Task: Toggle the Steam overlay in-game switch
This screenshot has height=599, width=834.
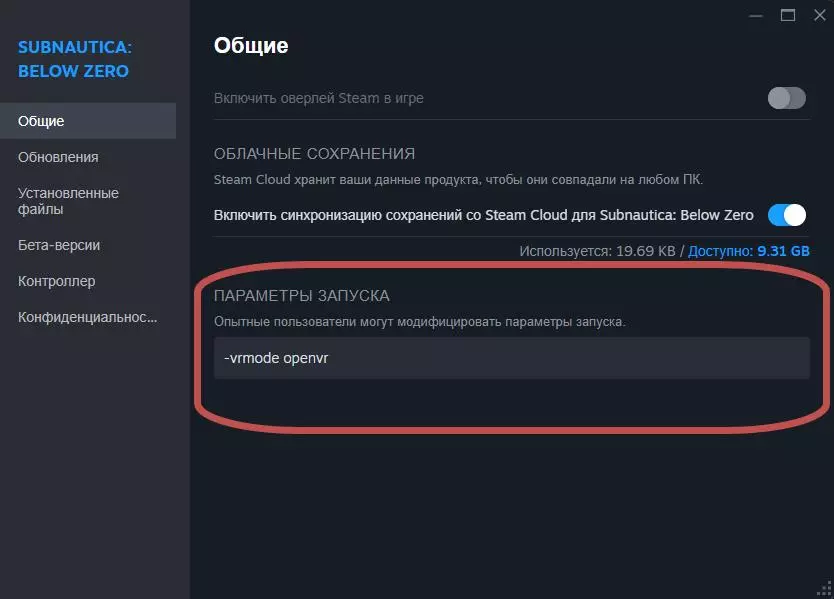Action: coord(787,98)
